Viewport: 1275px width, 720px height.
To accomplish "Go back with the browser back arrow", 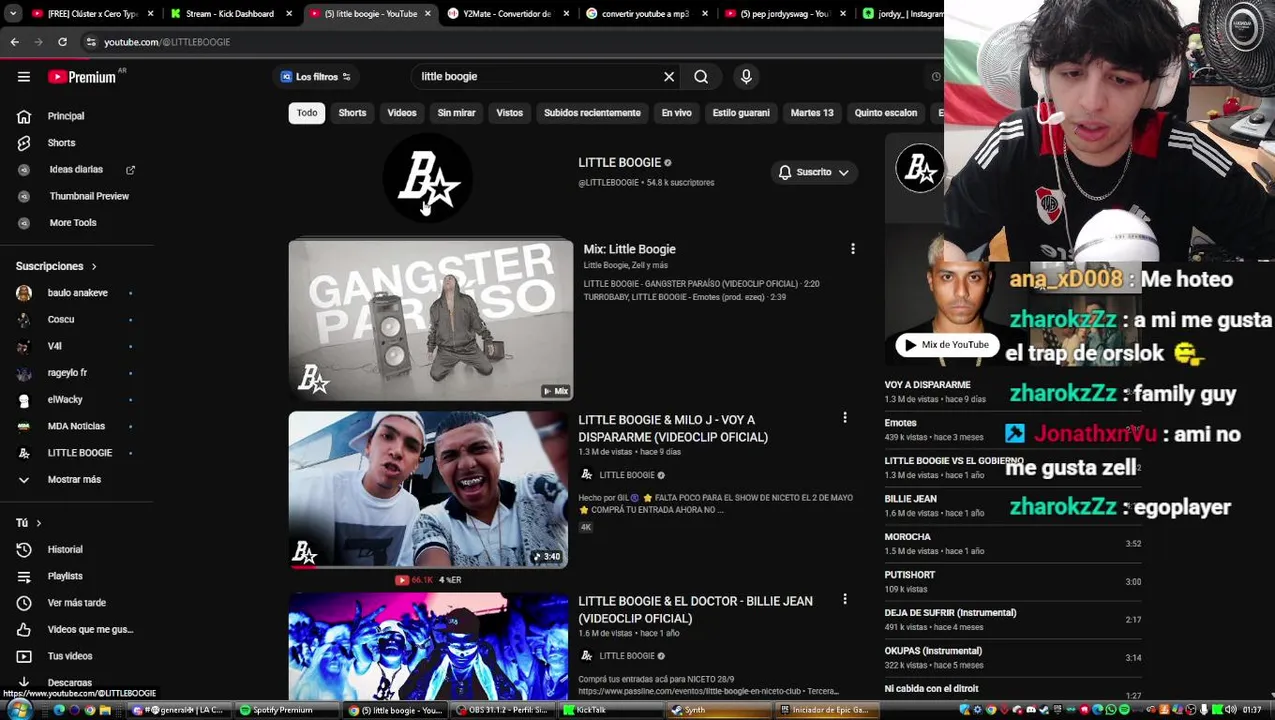I will click(15, 42).
